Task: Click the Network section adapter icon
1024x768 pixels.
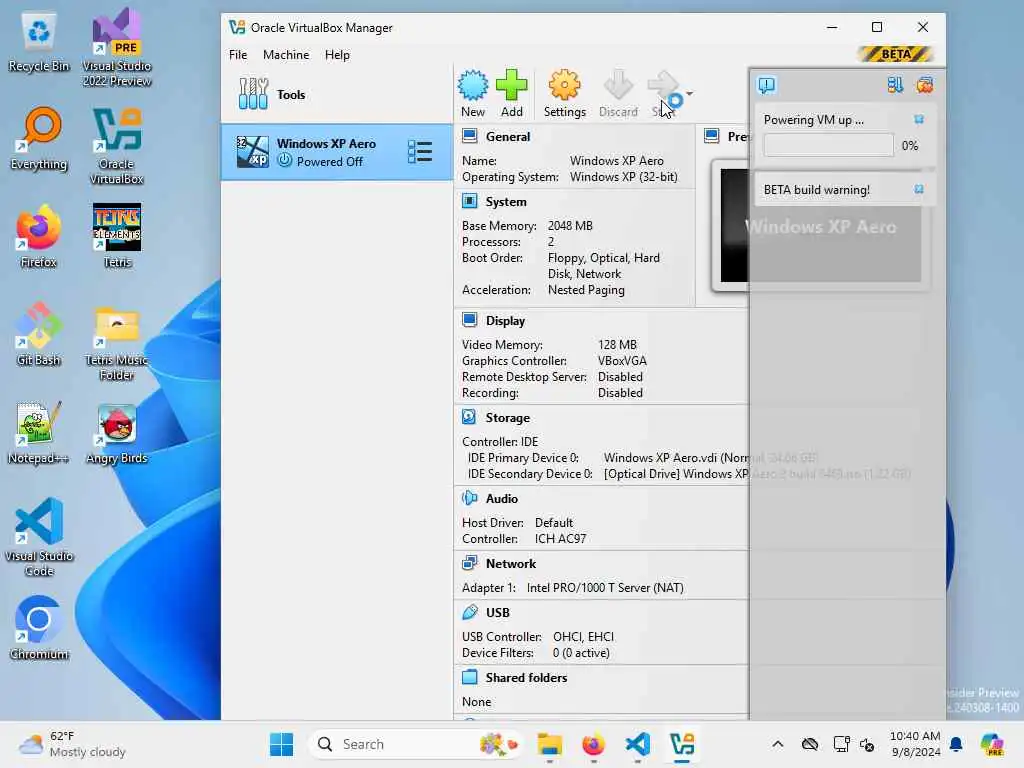Action: coord(470,563)
